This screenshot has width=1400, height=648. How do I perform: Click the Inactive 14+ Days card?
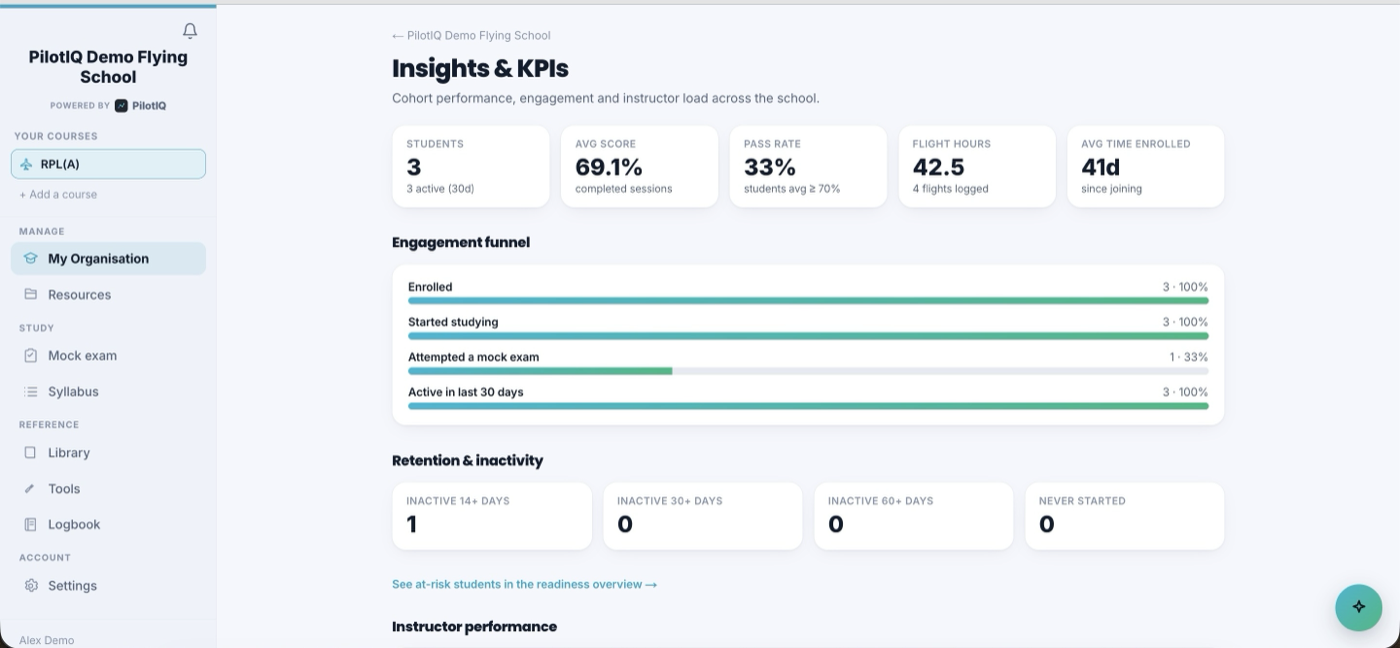pyautogui.click(x=492, y=516)
